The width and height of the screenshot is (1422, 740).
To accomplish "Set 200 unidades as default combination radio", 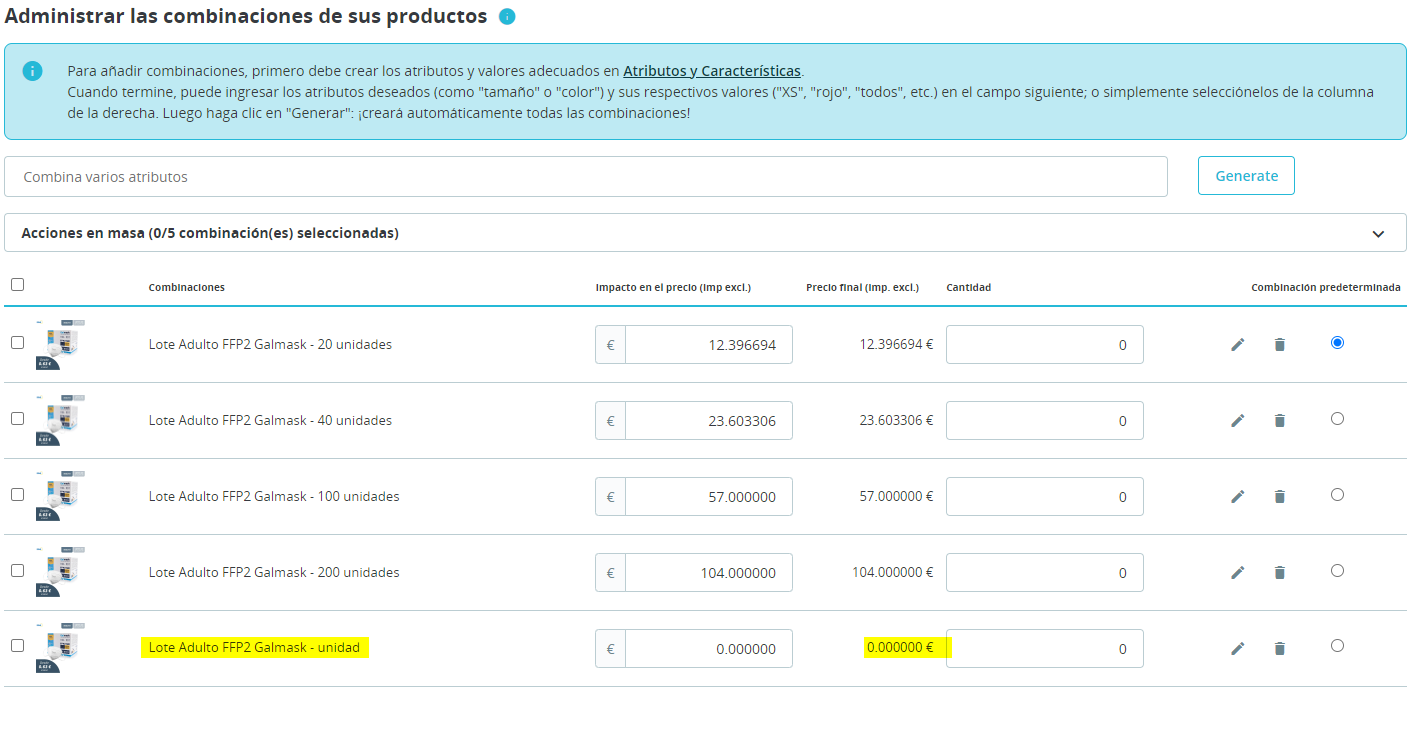I will [x=1337, y=570].
